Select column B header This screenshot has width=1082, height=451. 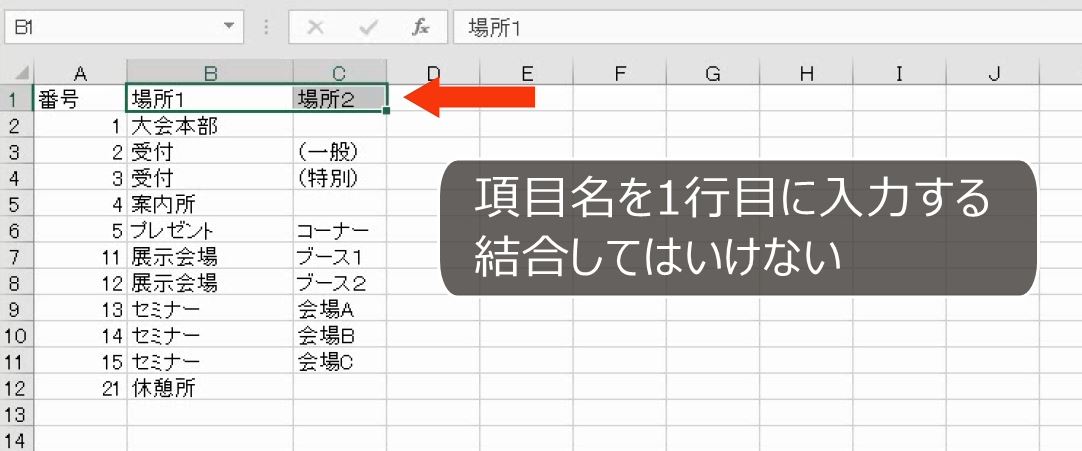pyautogui.click(x=210, y=72)
